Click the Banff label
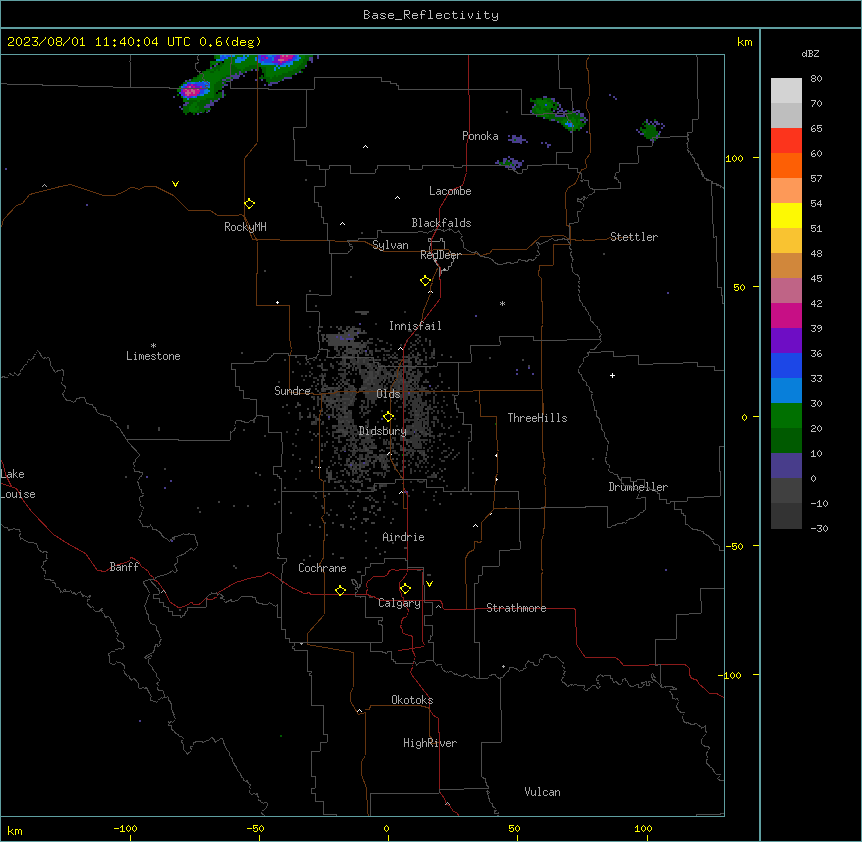 click(x=124, y=567)
